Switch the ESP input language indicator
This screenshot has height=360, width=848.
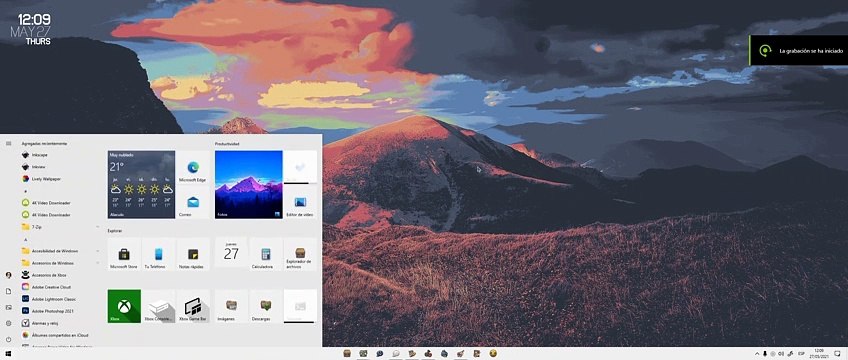pyautogui.click(x=801, y=354)
